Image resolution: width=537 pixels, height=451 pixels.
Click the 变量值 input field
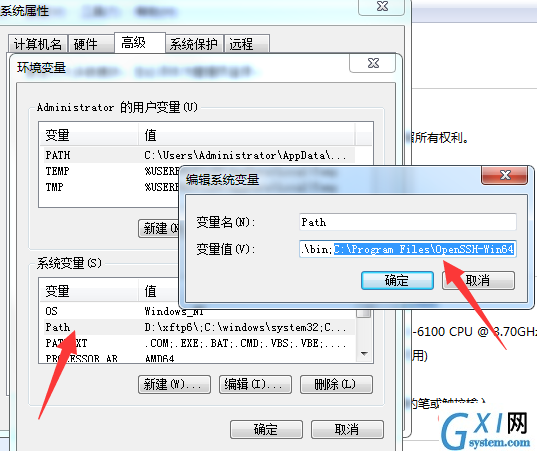(408, 249)
